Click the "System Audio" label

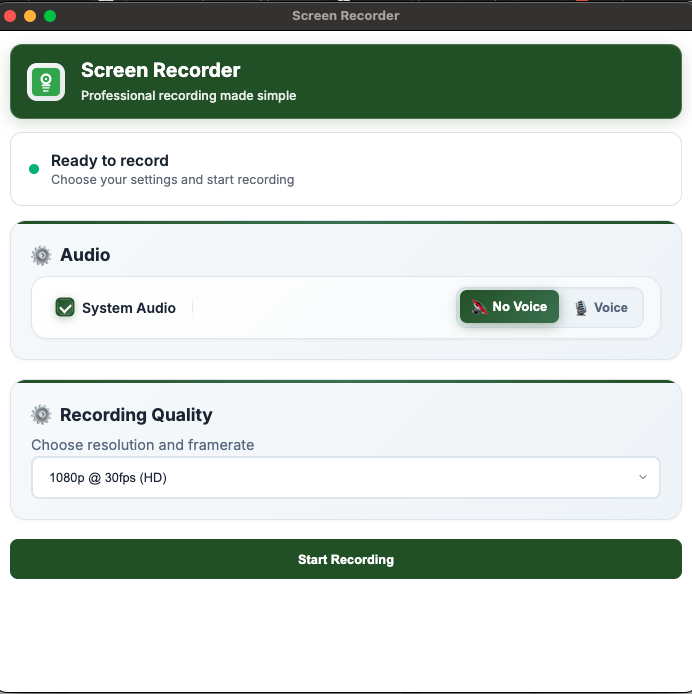pyautogui.click(x=129, y=308)
